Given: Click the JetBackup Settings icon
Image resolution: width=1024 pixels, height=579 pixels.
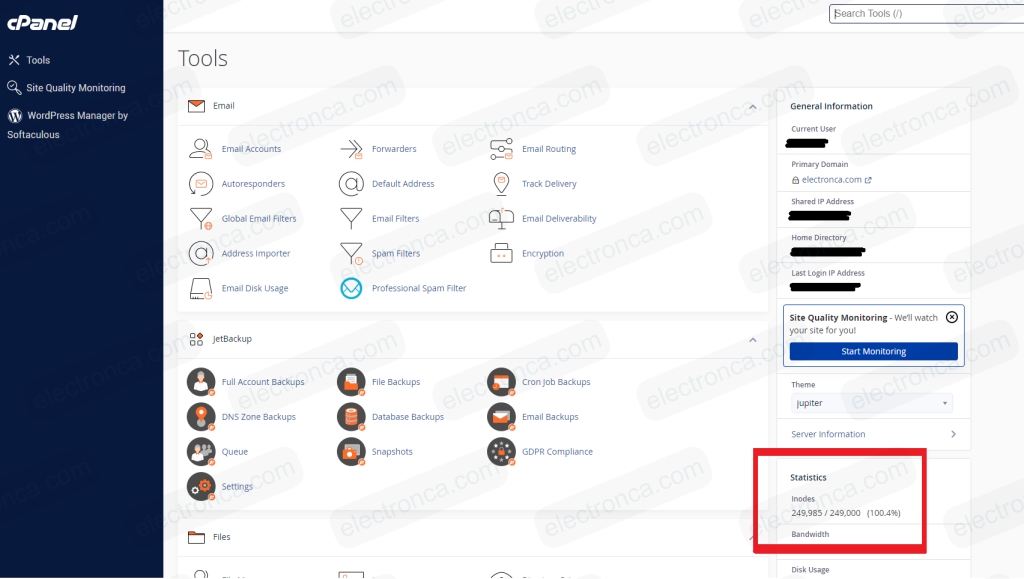Looking at the screenshot, I should 202,487.
